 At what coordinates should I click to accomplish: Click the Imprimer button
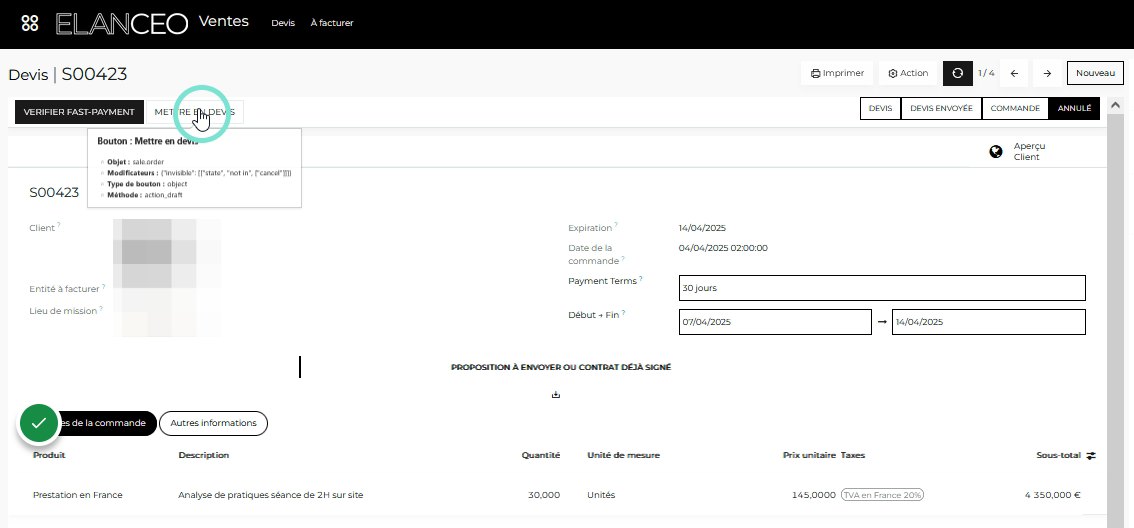pyautogui.click(x=837, y=73)
